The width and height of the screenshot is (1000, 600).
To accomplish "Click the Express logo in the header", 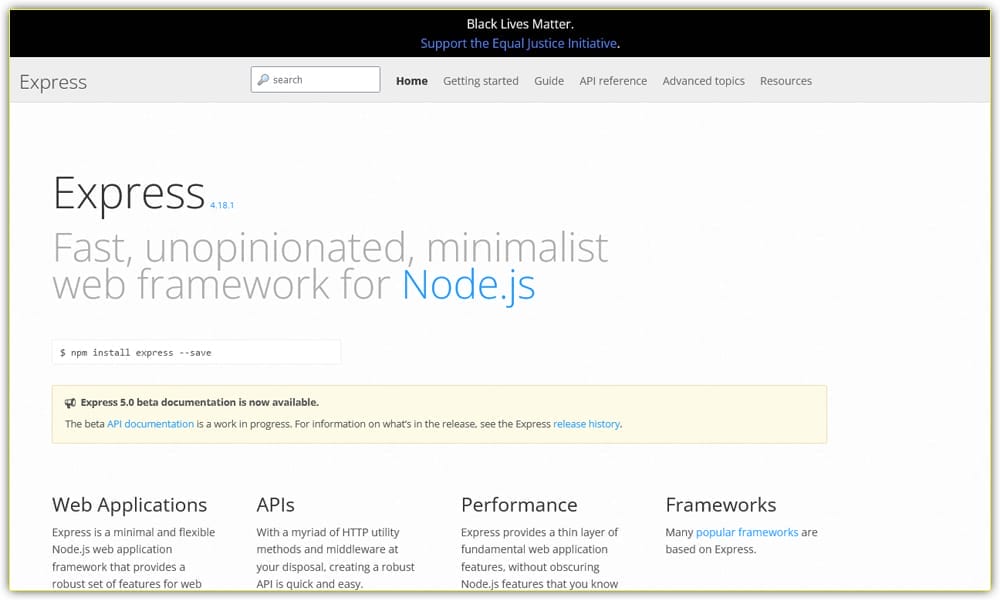I will (x=52, y=82).
